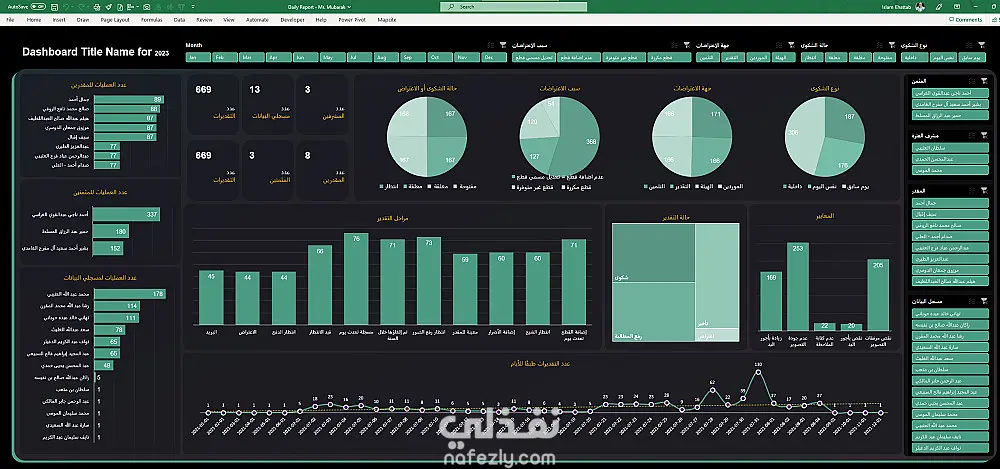1000x469 pixels.
Task: Toggle the AutoSave switch
Action: 38,6
